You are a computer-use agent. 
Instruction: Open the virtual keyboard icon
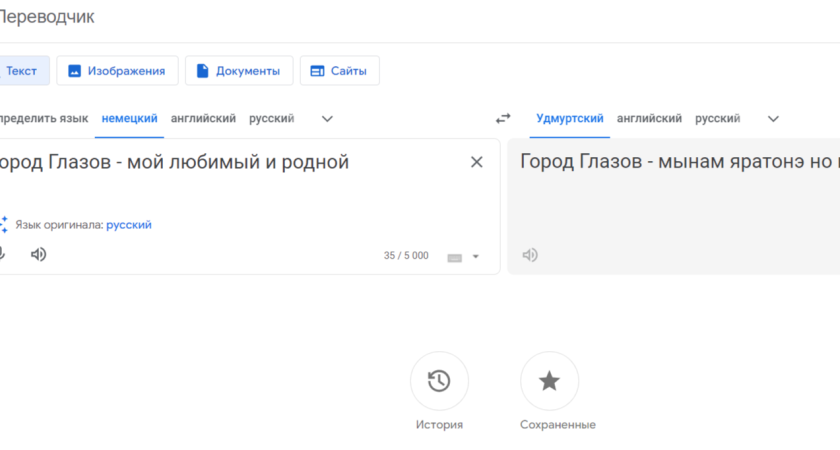pyautogui.click(x=454, y=258)
